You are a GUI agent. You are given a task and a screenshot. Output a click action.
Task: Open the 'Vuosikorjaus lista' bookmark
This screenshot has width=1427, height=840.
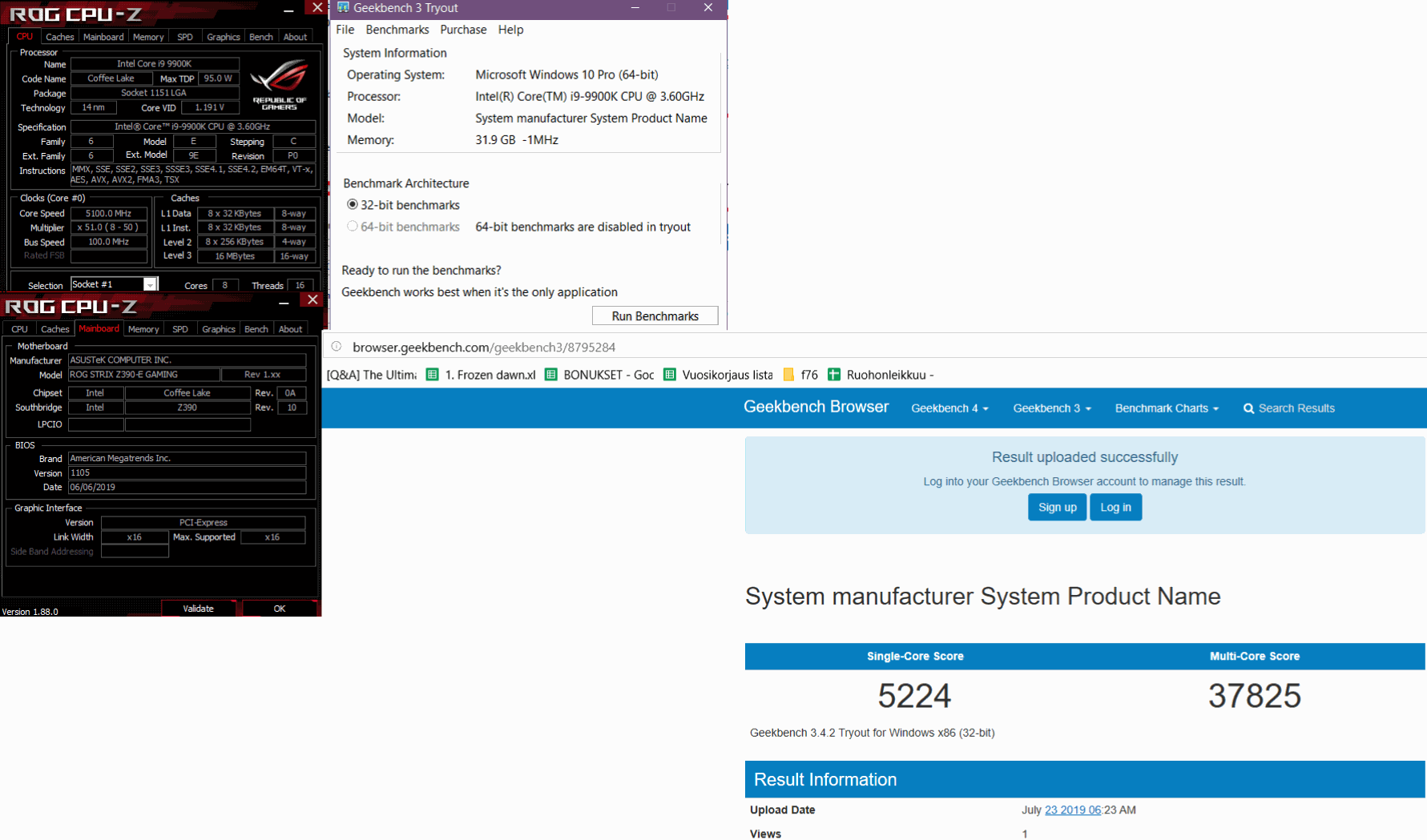coord(718,375)
